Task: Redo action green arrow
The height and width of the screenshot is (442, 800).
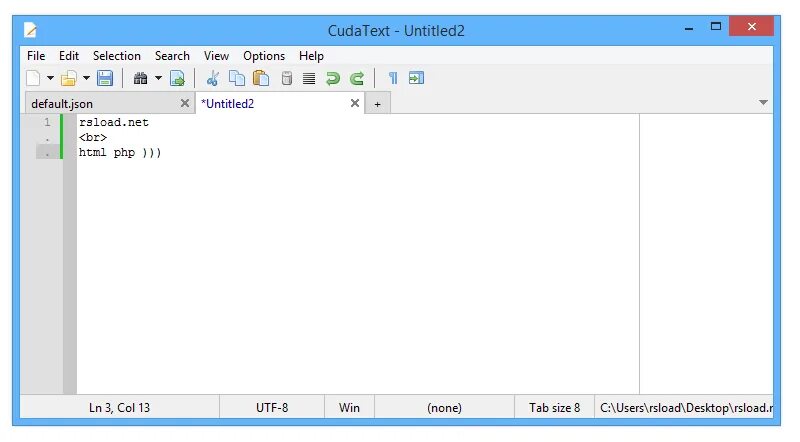Action: [357, 79]
